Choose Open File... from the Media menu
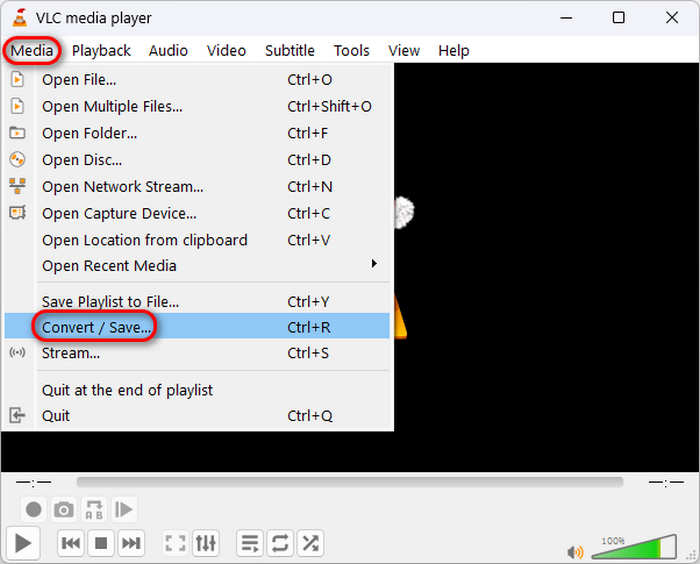 click(x=197, y=79)
